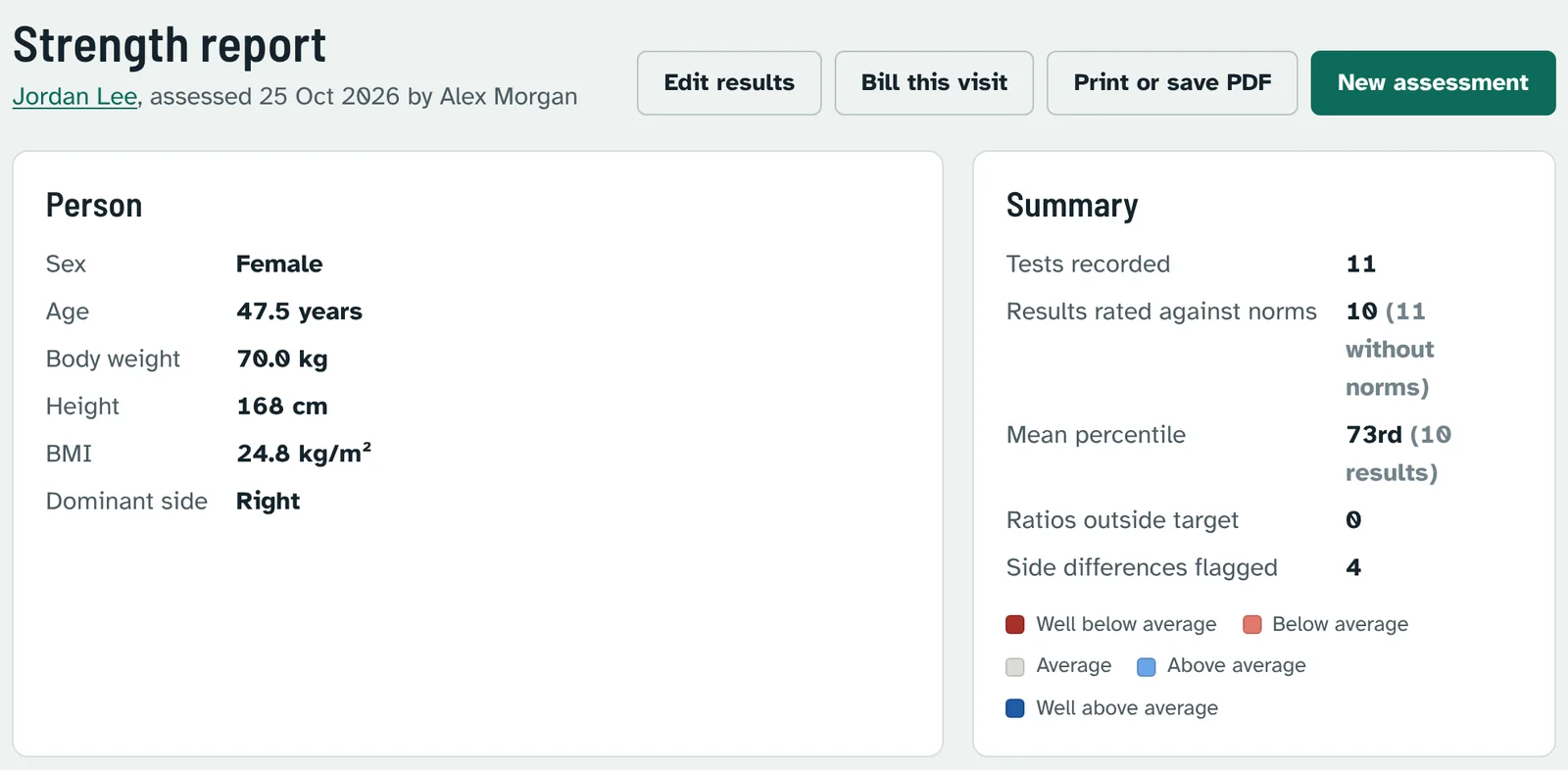Image resolution: width=1568 pixels, height=770 pixels.
Task: Click the BMI value 24.8 kg/m²
Action: (x=304, y=453)
